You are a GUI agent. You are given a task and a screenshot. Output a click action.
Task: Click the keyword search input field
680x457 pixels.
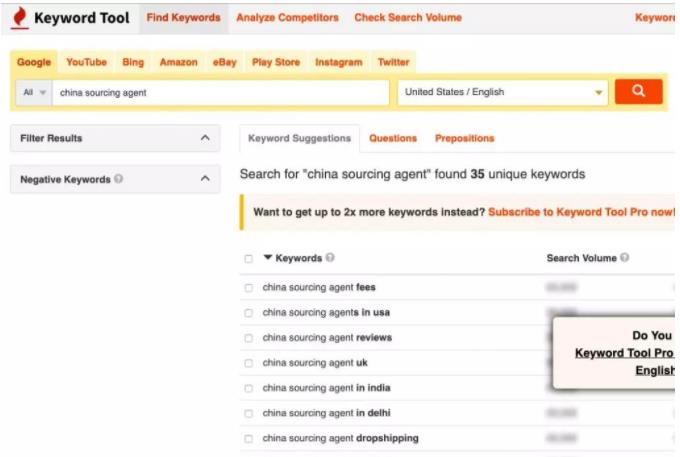point(220,92)
